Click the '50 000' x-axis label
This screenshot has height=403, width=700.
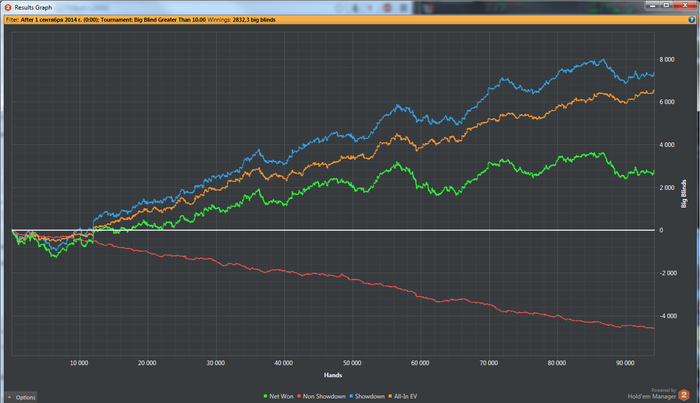point(352,363)
